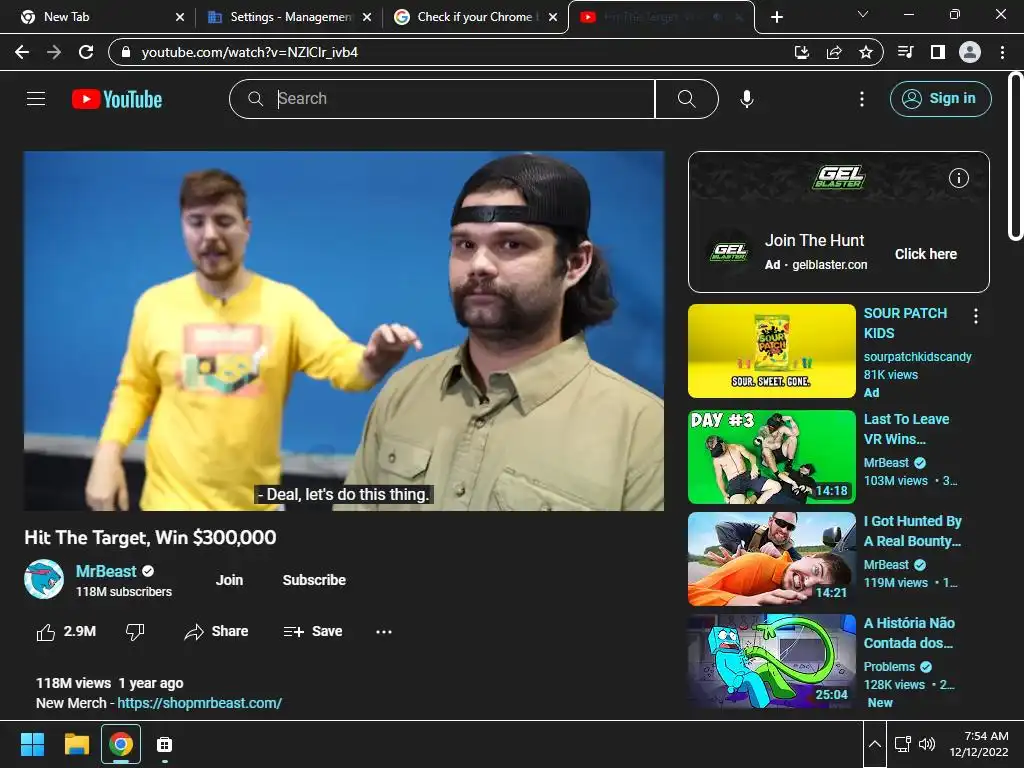Close the Settings - Management tab

(x=367, y=17)
